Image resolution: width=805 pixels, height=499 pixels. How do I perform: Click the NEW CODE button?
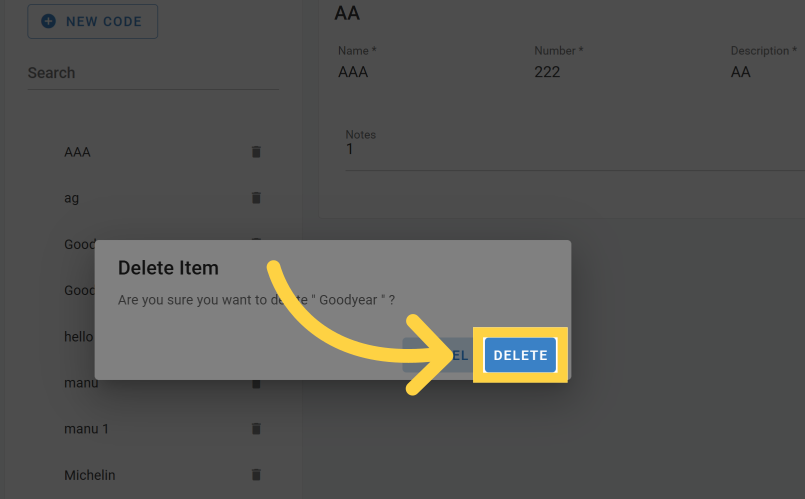tap(92, 21)
